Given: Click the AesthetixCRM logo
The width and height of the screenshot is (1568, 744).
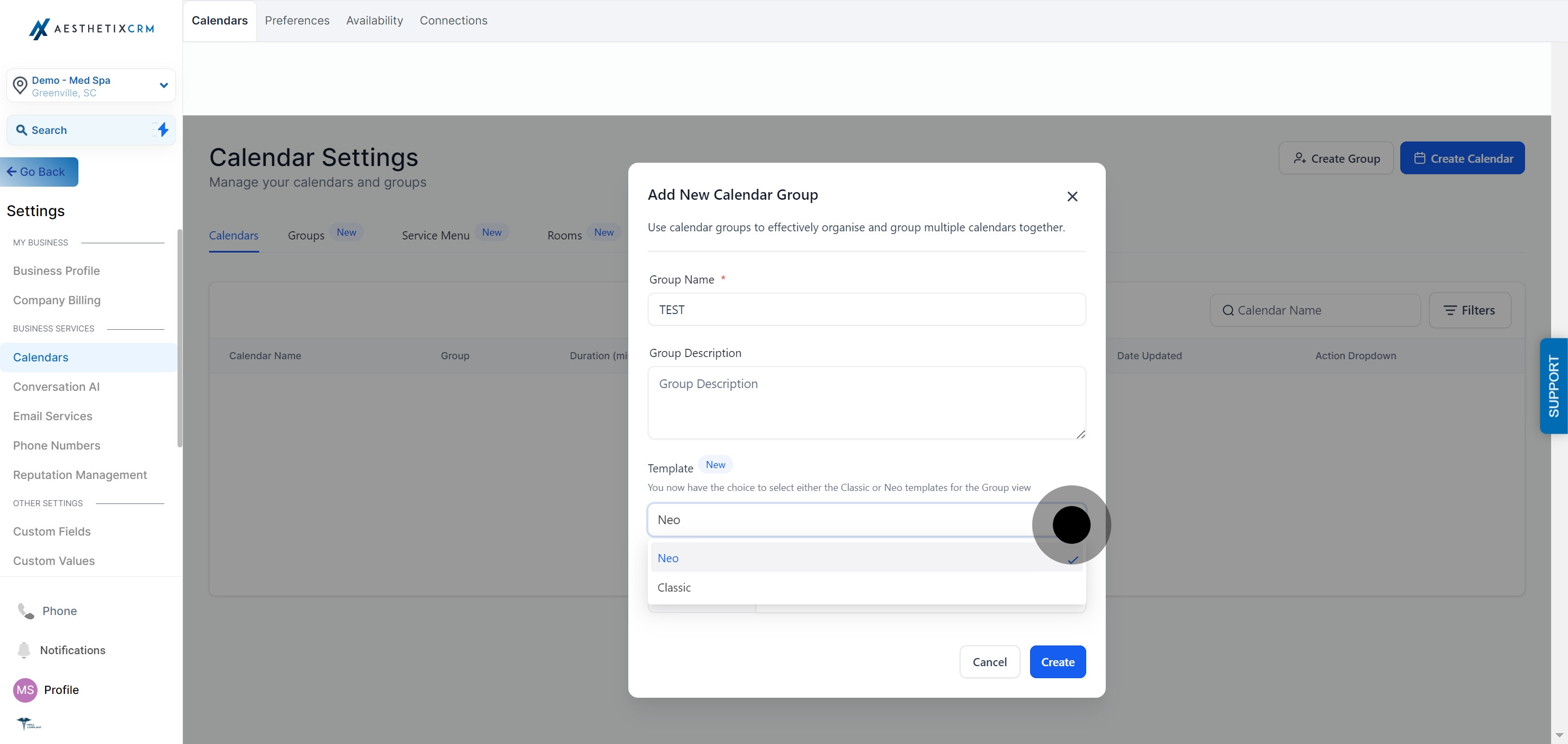Looking at the screenshot, I should tap(91, 29).
